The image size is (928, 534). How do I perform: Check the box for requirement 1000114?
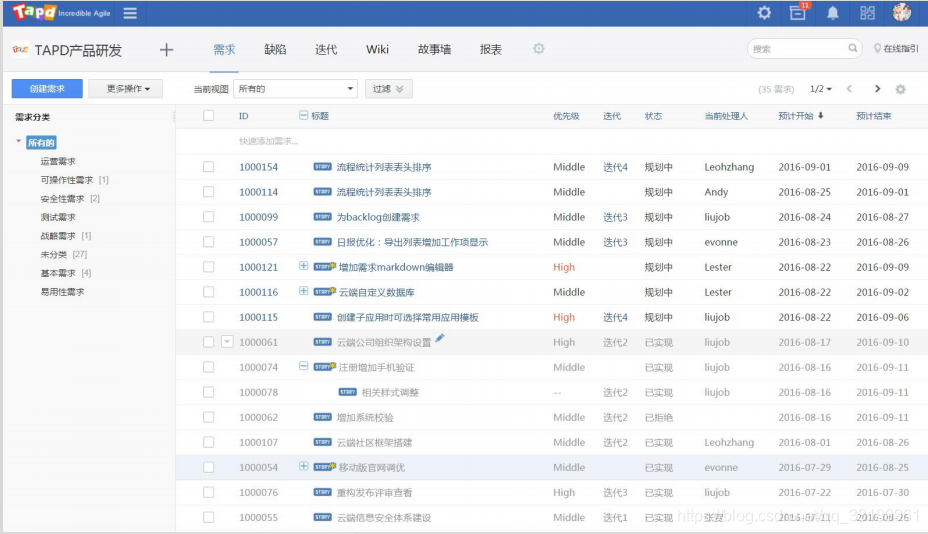point(208,192)
